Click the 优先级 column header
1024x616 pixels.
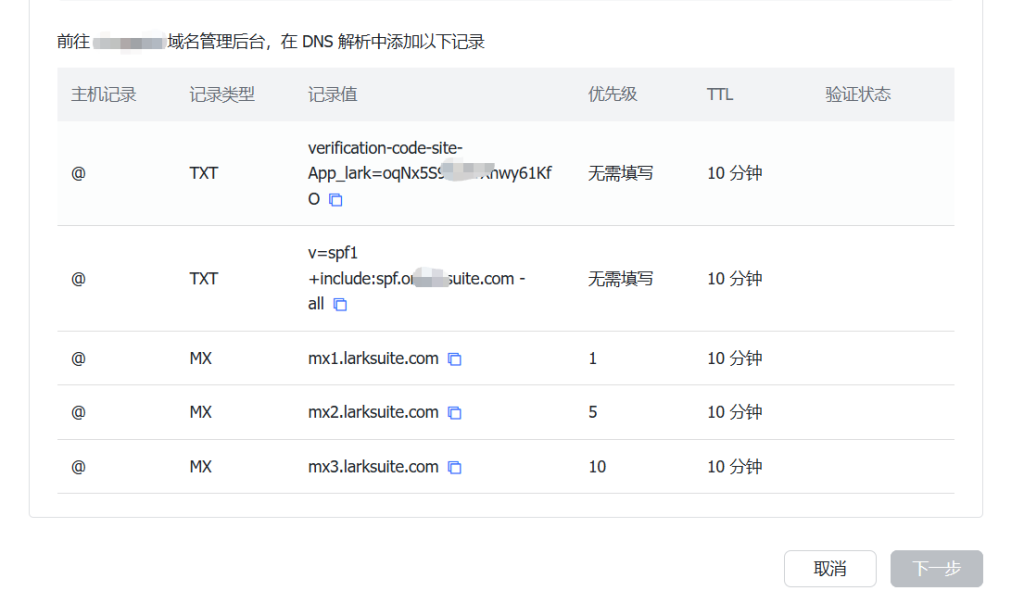point(612,95)
